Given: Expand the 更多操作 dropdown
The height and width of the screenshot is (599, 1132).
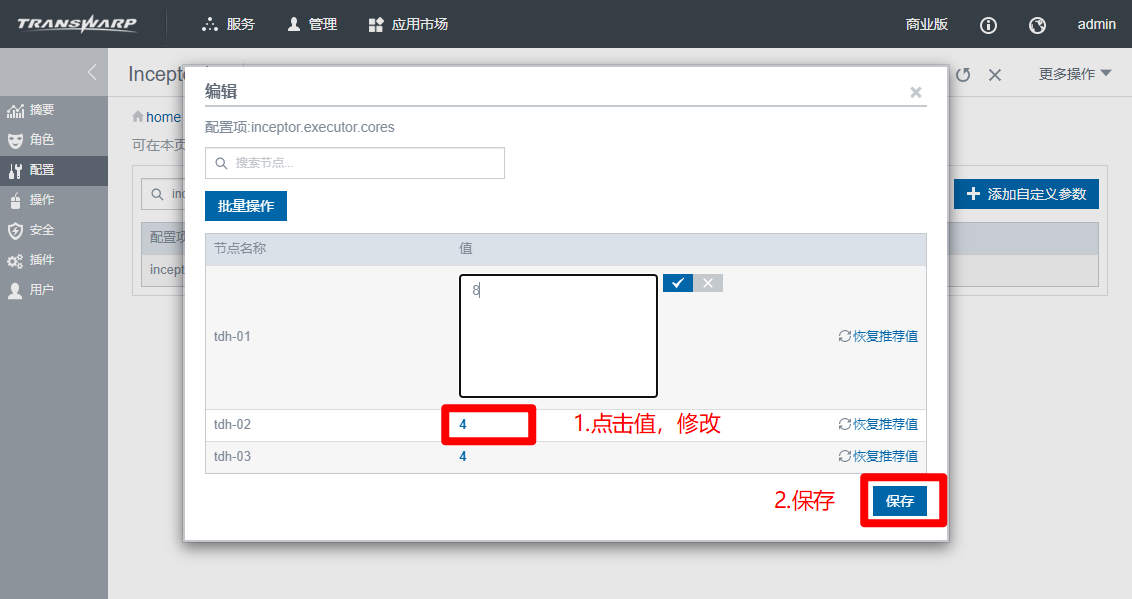Looking at the screenshot, I should [1075, 74].
